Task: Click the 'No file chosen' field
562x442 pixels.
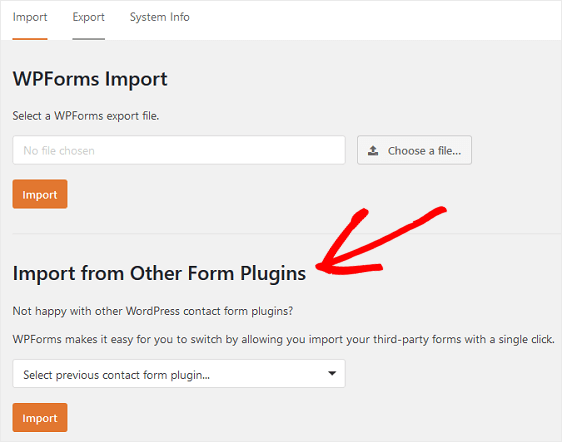Action: click(179, 150)
